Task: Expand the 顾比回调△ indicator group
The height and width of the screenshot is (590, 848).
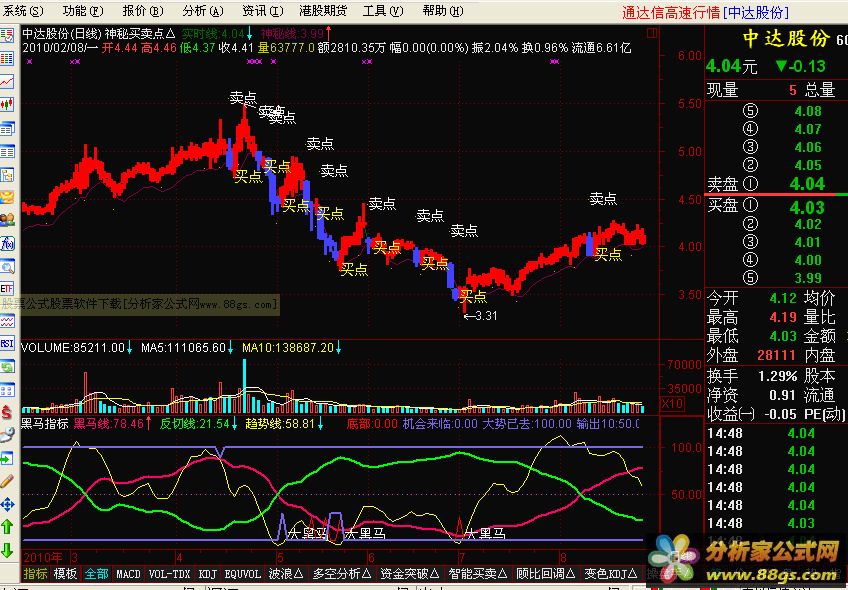Action: (546, 574)
